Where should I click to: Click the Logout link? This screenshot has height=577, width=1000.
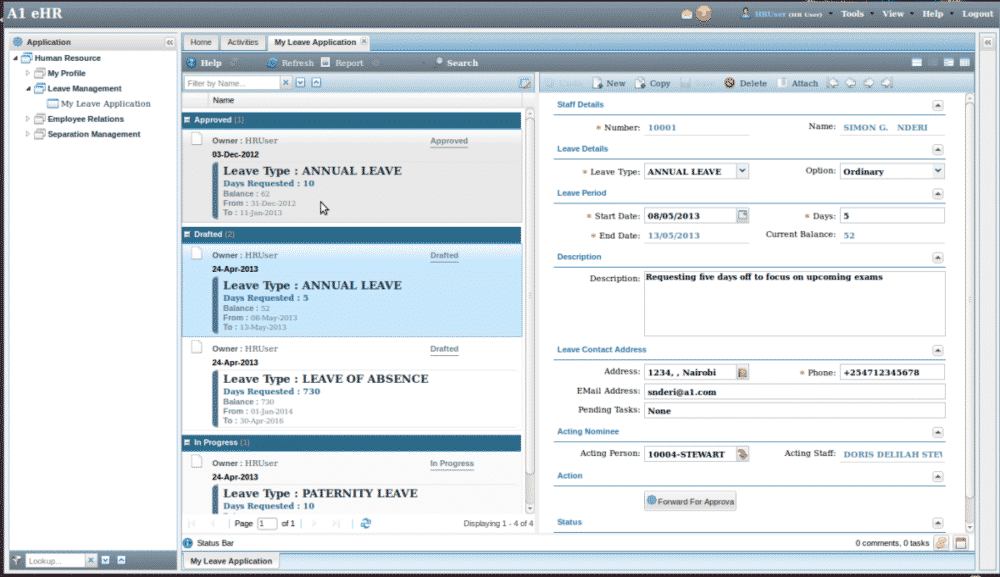(977, 14)
